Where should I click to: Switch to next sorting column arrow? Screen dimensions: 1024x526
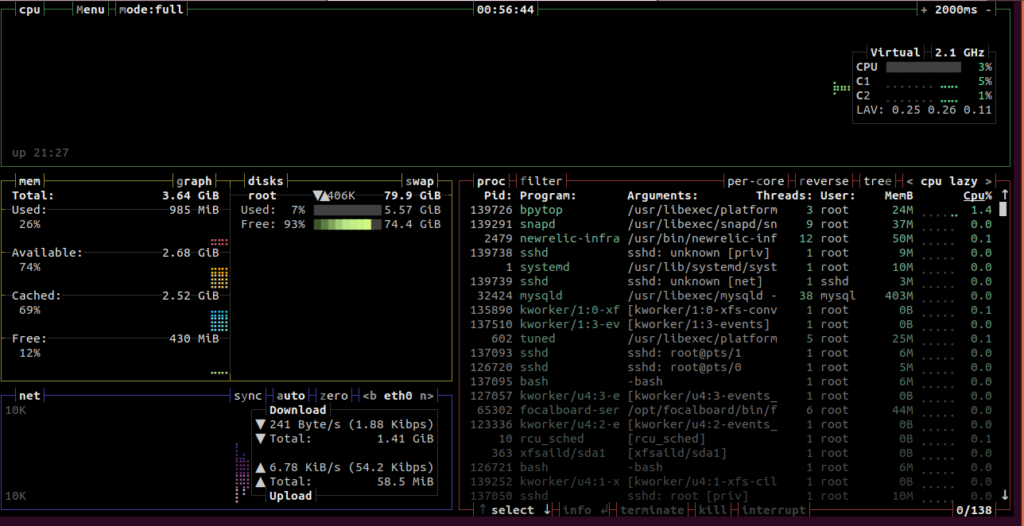989,181
